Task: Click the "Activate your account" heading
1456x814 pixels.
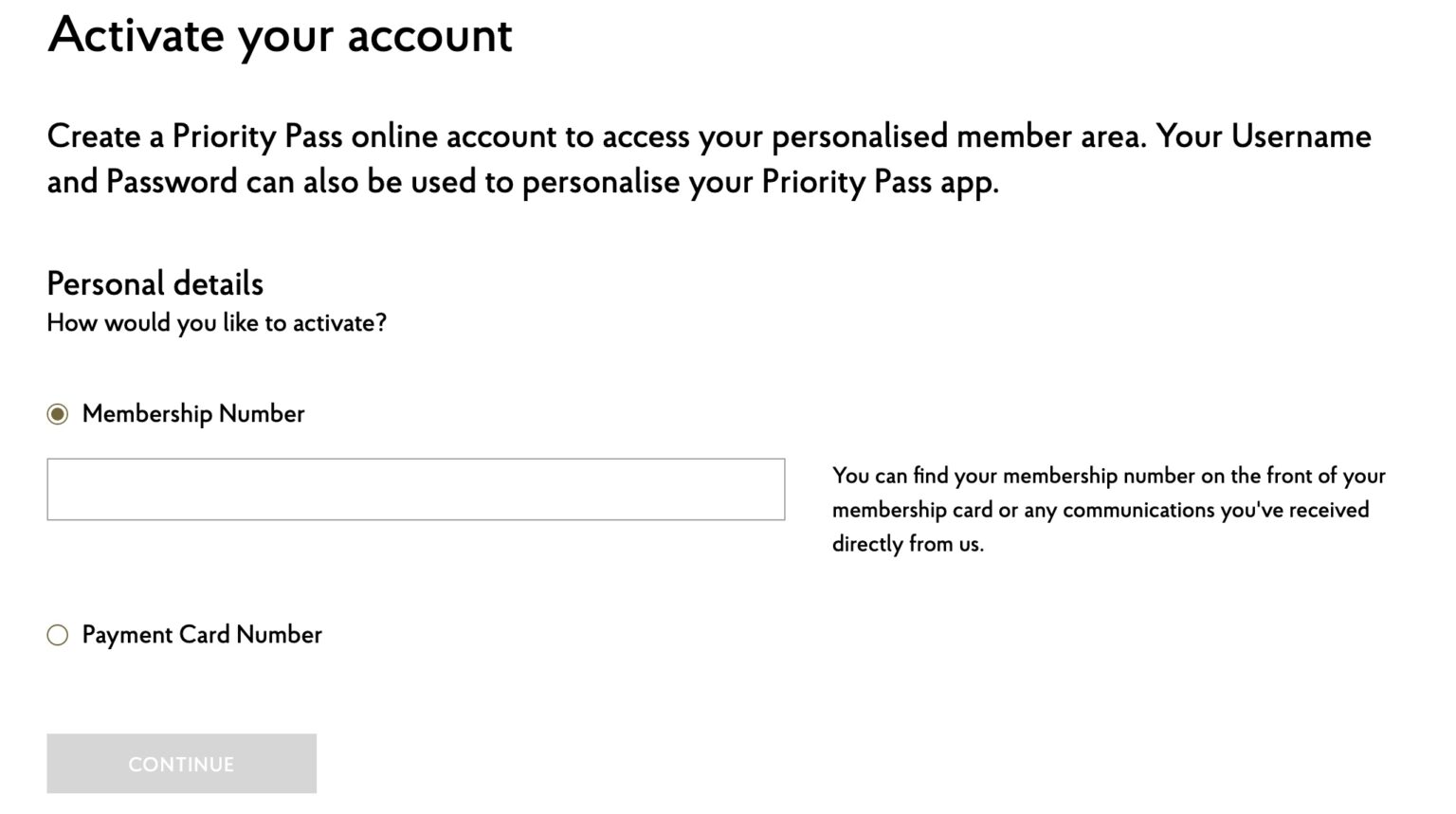Action: point(280,36)
